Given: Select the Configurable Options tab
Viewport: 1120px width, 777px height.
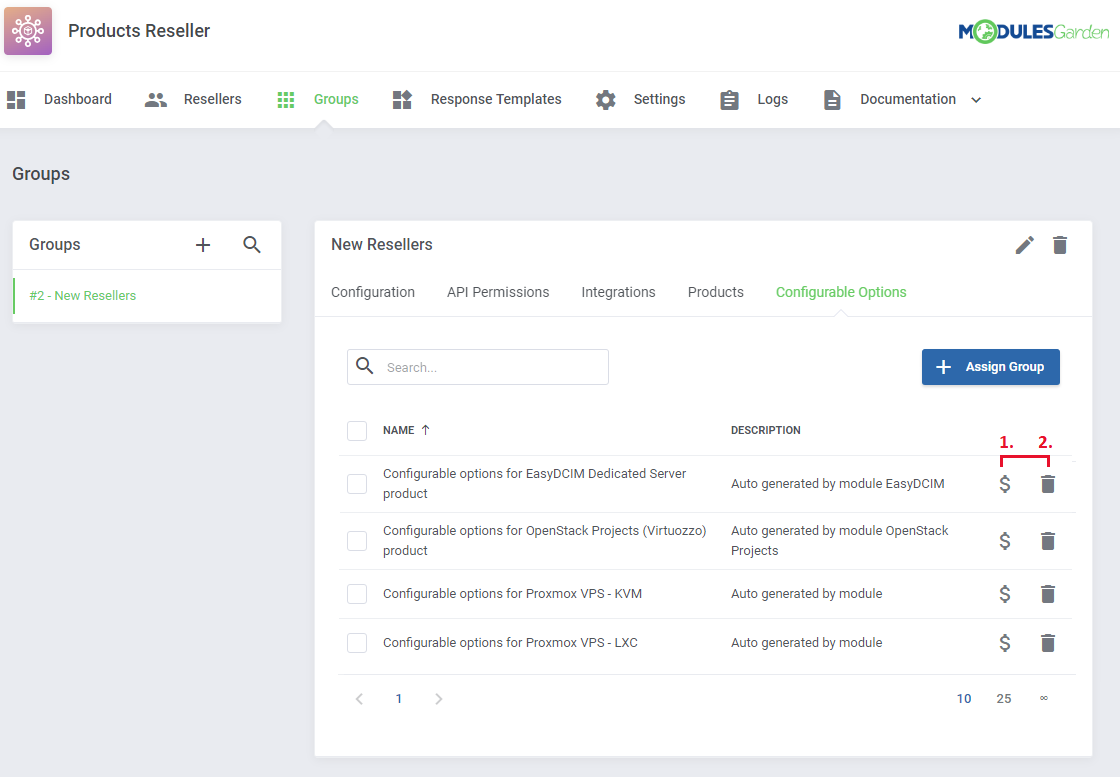Looking at the screenshot, I should (x=841, y=292).
